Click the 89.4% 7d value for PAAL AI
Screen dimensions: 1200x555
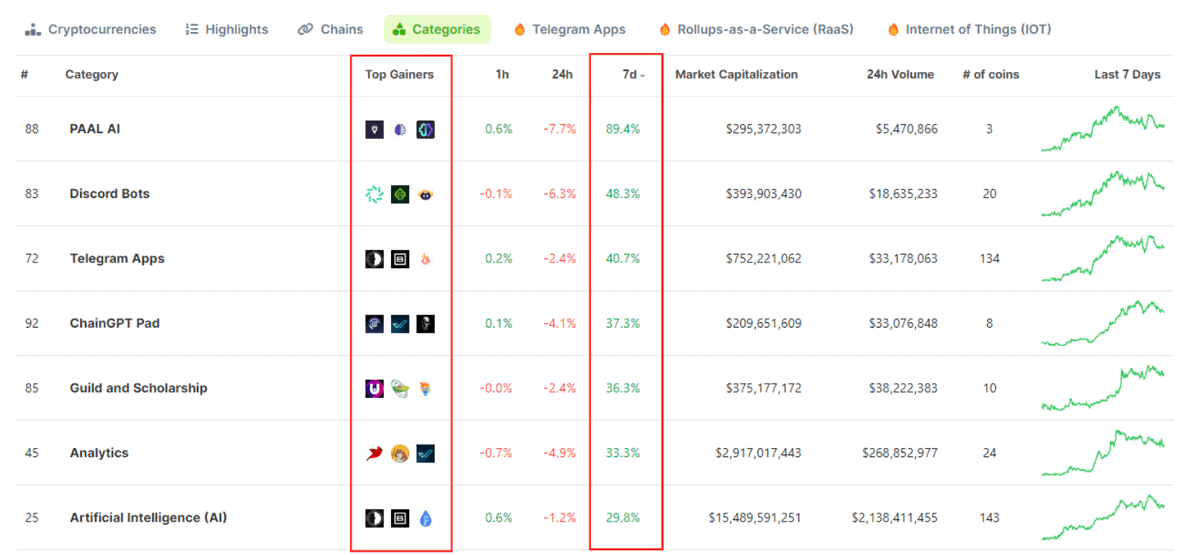623,129
